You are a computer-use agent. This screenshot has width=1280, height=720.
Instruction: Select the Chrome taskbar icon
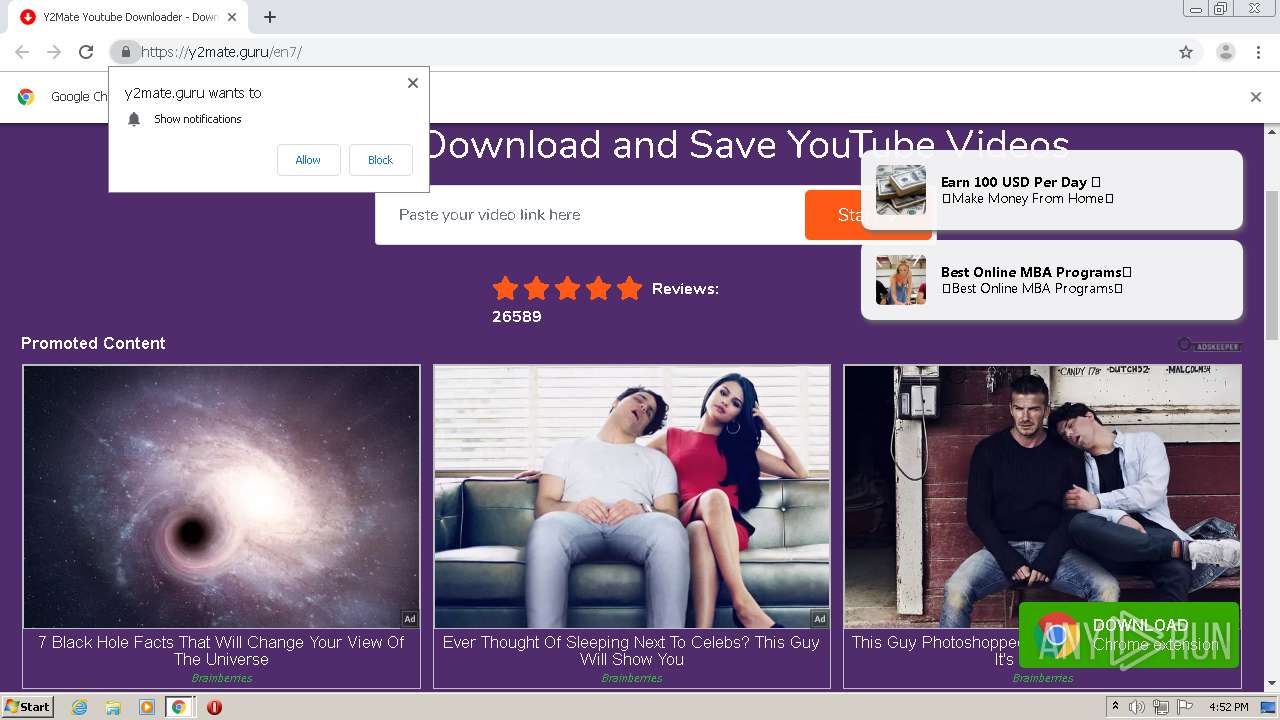click(x=179, y=707)
